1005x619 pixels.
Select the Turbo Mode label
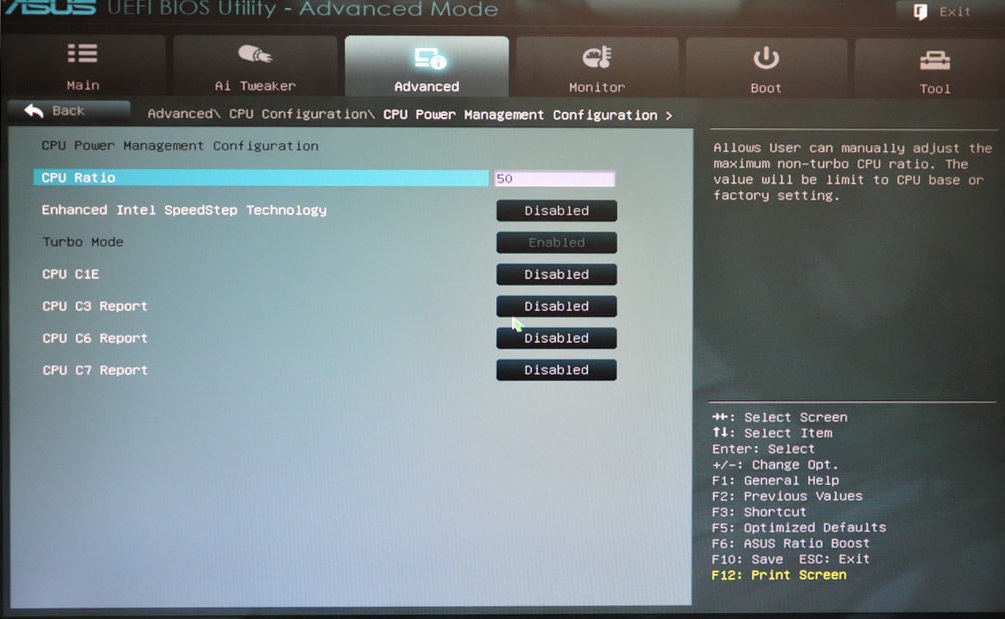pos(83,242)
